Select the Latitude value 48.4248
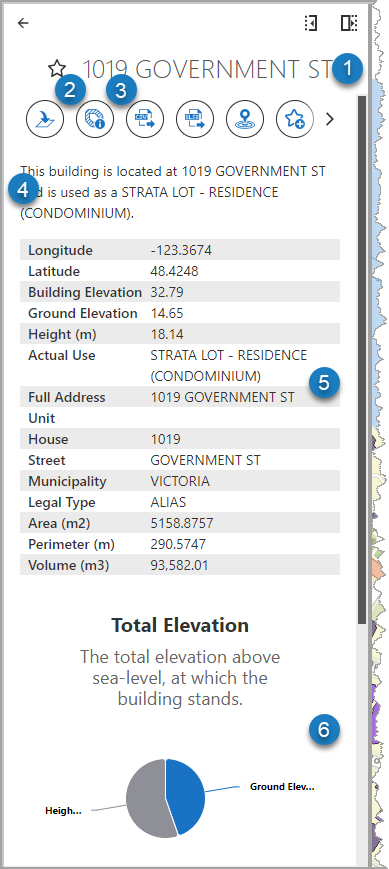This screenshot has width=389, height=869. pyautogui.click(x=174, y=272)
